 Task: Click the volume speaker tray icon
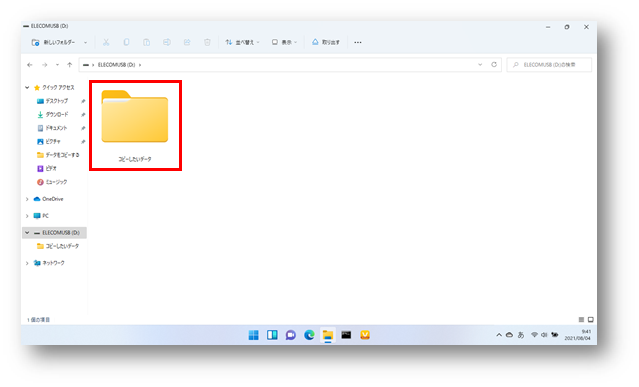544,335
